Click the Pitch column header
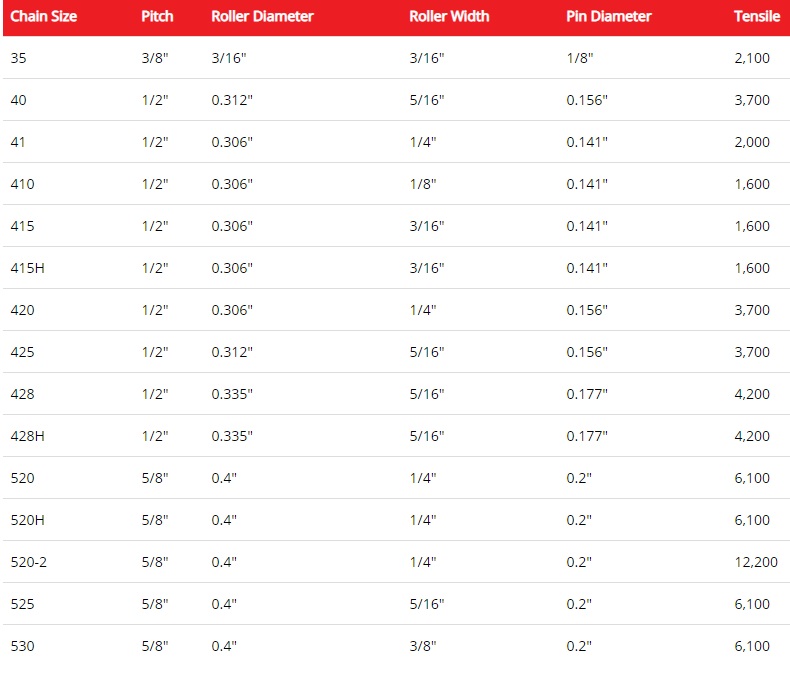The width and height of the screenshot is (790, 678). point(157,17)
